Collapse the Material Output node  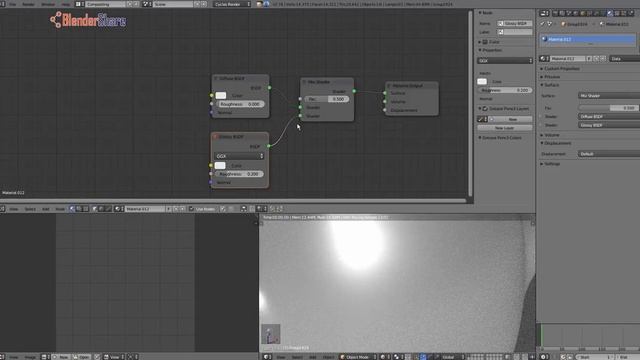click(389, 86)
